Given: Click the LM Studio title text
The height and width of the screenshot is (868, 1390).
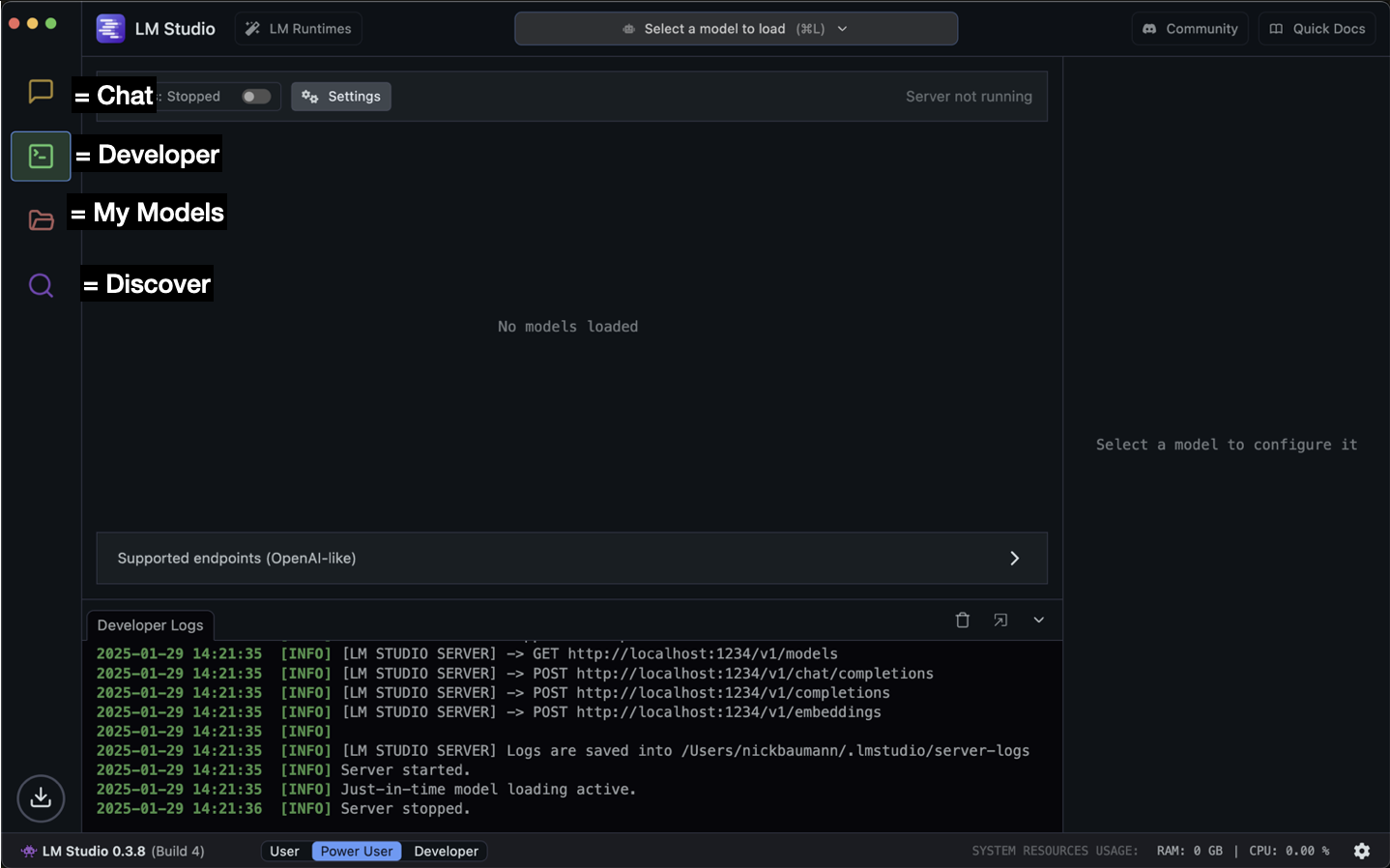Looking at the screenshot, I should click(175, 29).
